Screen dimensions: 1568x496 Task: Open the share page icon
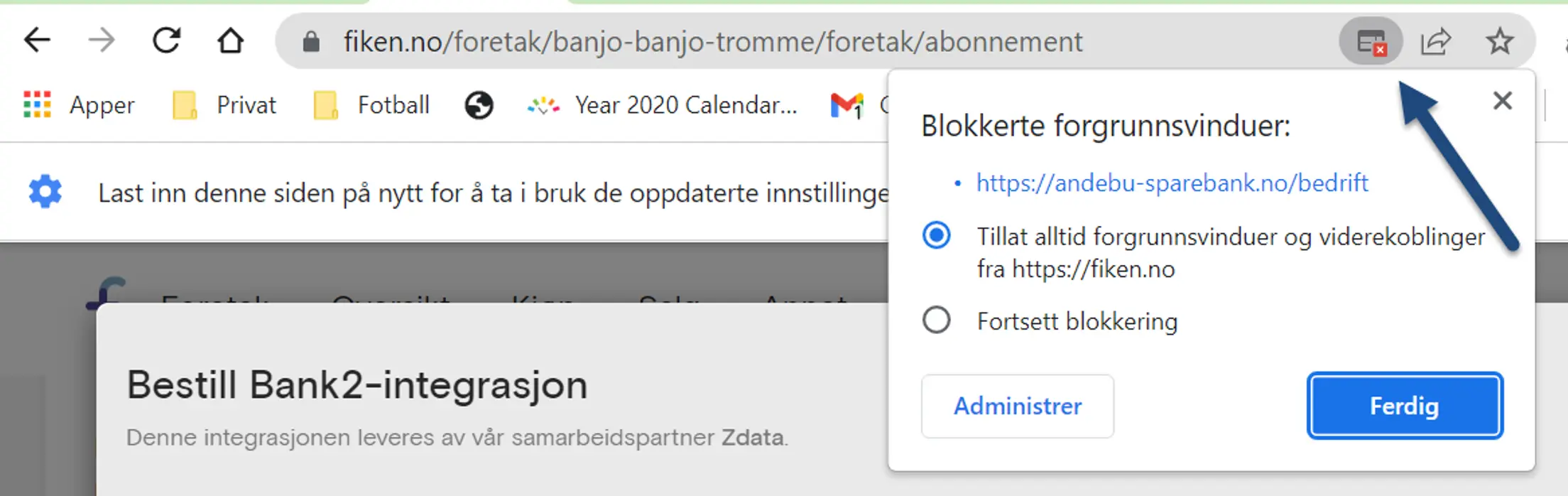1436,41
